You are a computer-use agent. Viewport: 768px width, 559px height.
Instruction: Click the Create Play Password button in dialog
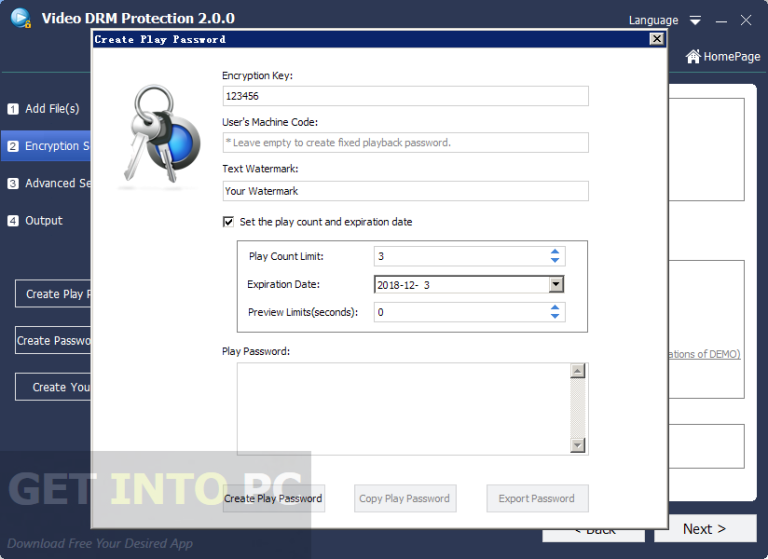273,499
